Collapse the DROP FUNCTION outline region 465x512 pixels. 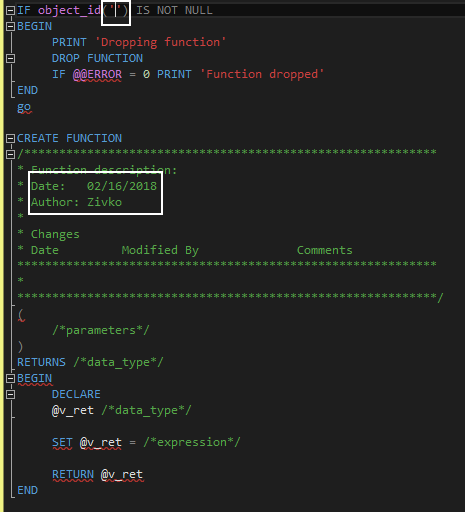[x=11, y=58]
